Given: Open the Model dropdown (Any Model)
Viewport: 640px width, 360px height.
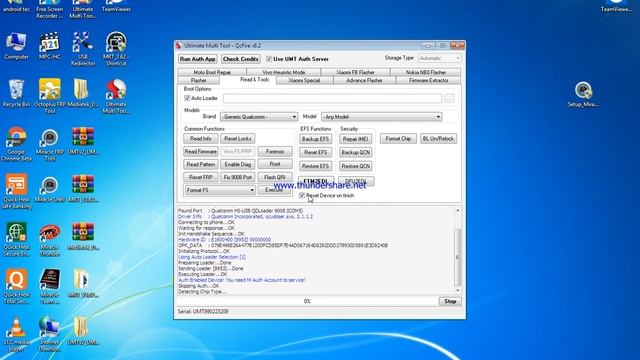Looking at the screenshot, I should (381, 117).
